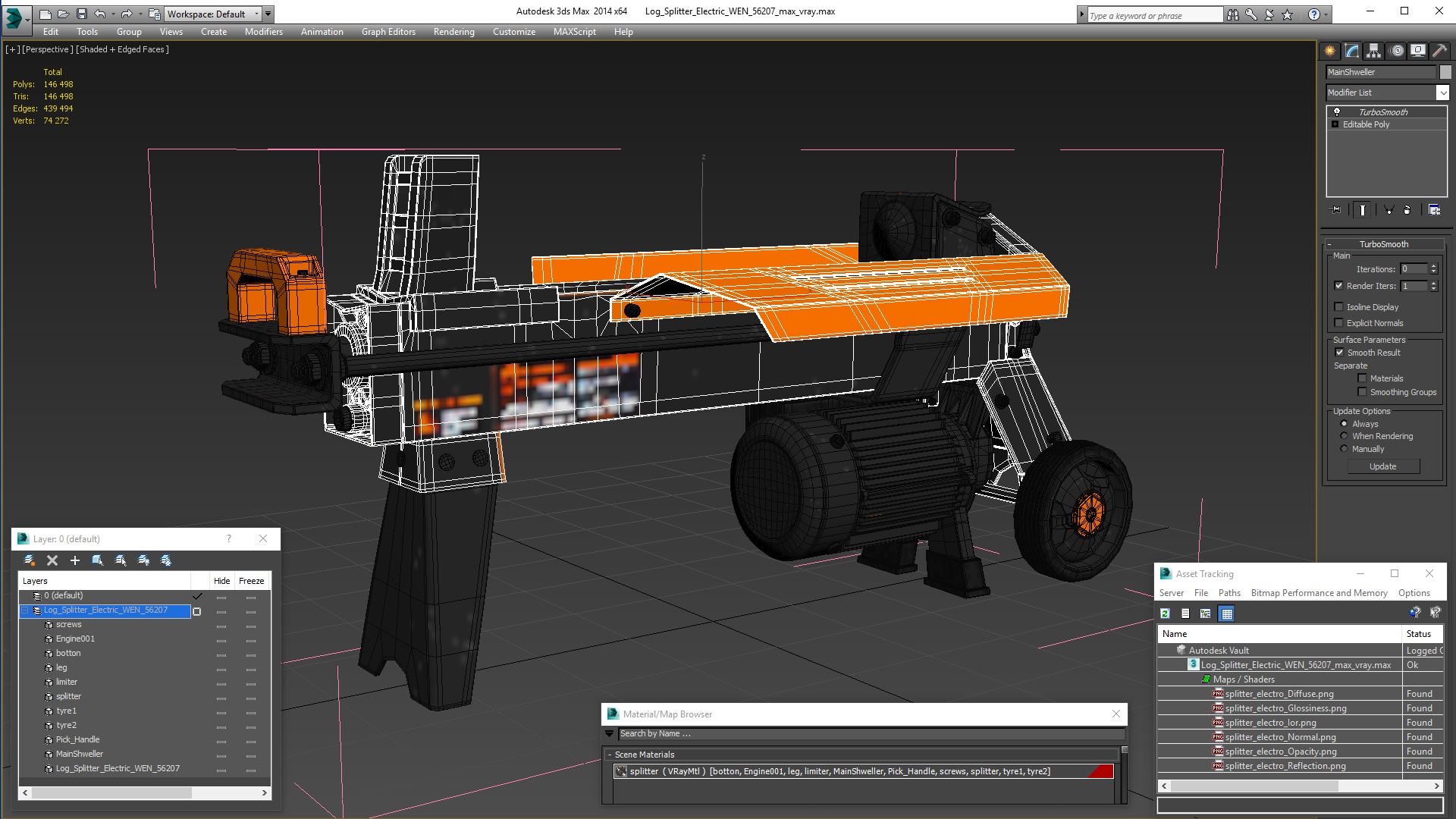
Task: Click the Pin Stack icon under modifier stack
Action: tap(1336, 210)
